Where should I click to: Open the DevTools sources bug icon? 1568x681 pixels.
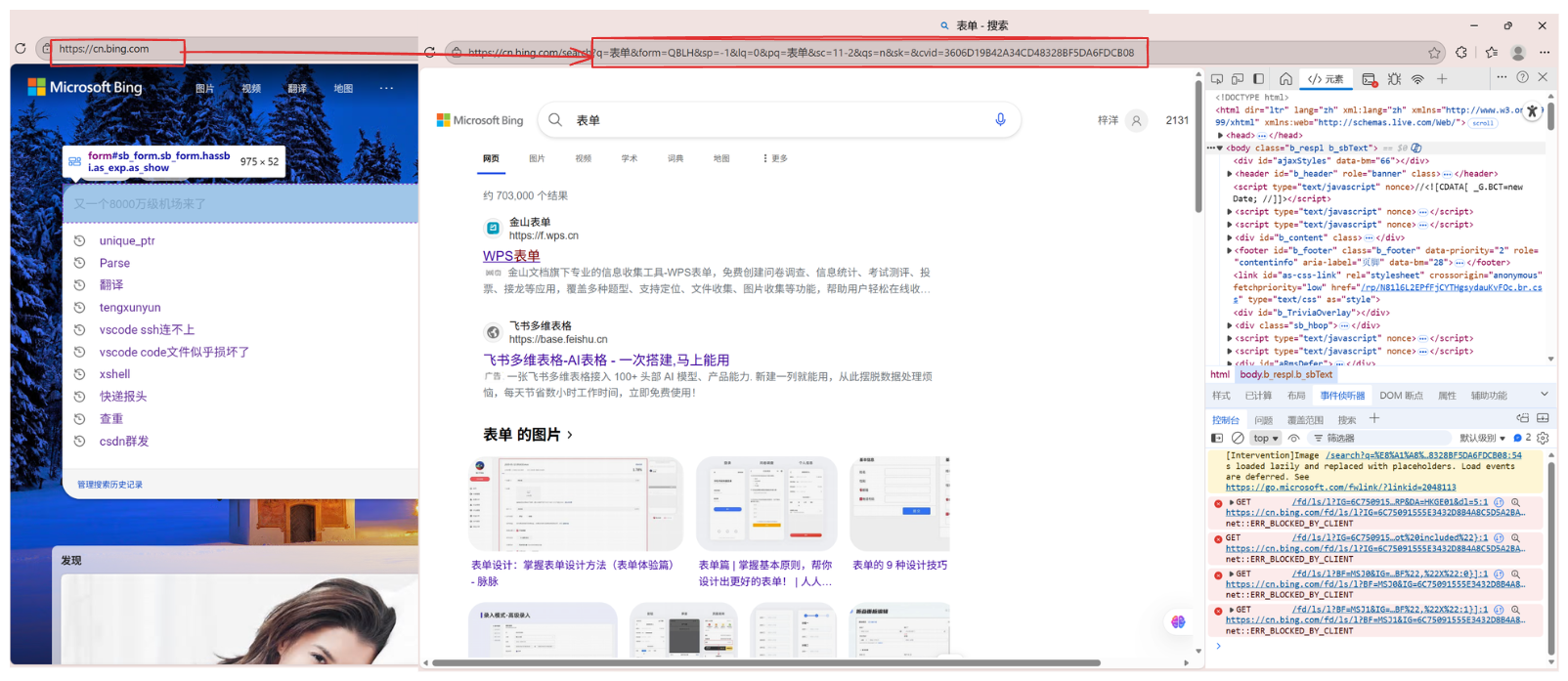1394,79
